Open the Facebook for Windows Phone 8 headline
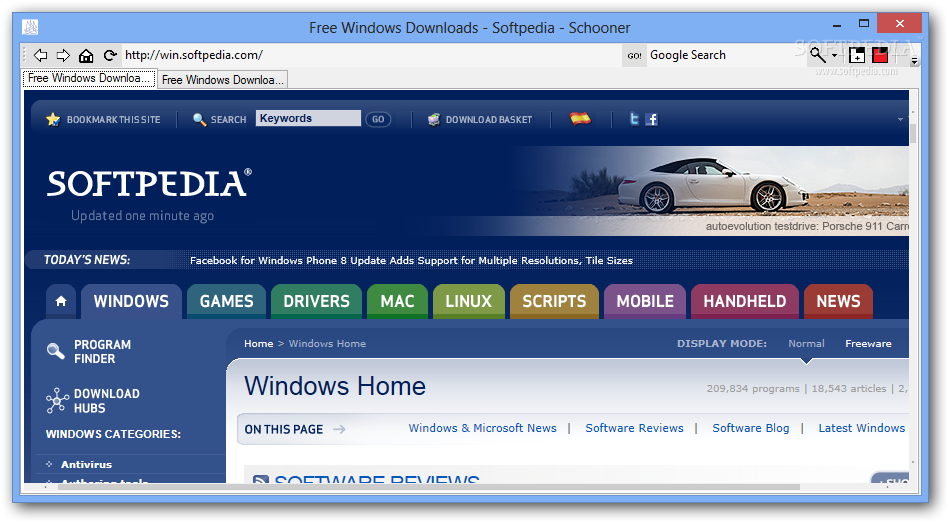Viewport: 949px width, 523px height. tap(411, 260)
